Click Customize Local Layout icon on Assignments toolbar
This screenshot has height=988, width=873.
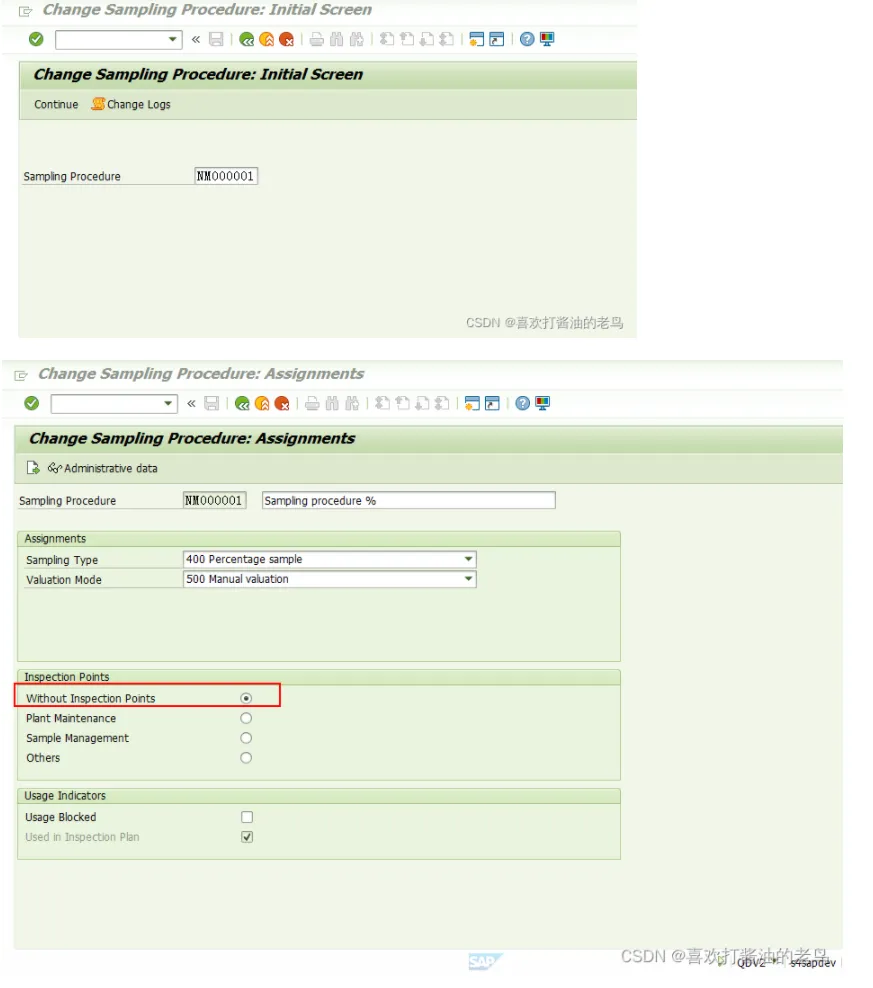point(543,403)
